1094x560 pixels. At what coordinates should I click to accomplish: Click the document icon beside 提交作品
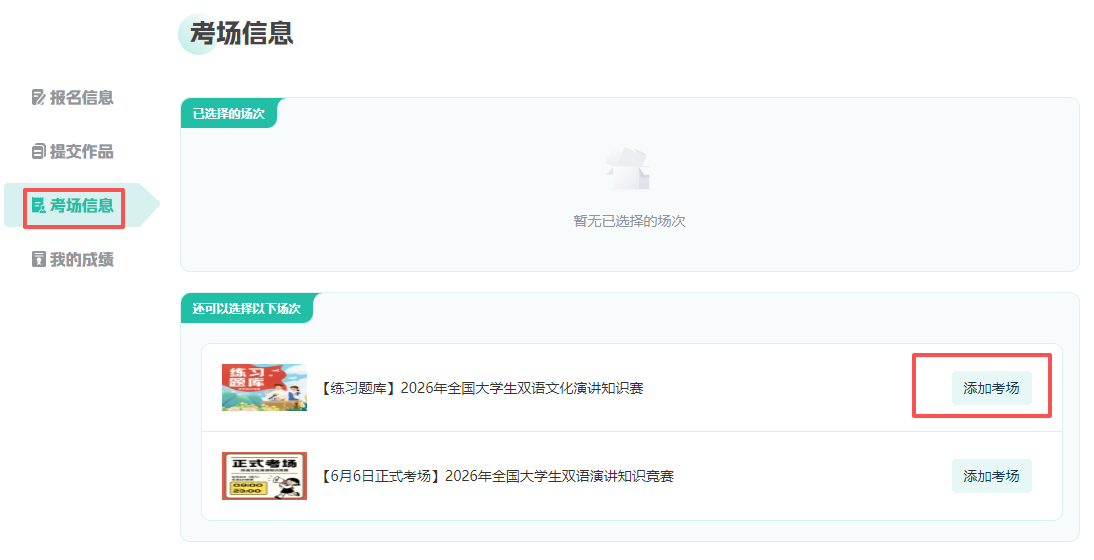tap(39, 151)
